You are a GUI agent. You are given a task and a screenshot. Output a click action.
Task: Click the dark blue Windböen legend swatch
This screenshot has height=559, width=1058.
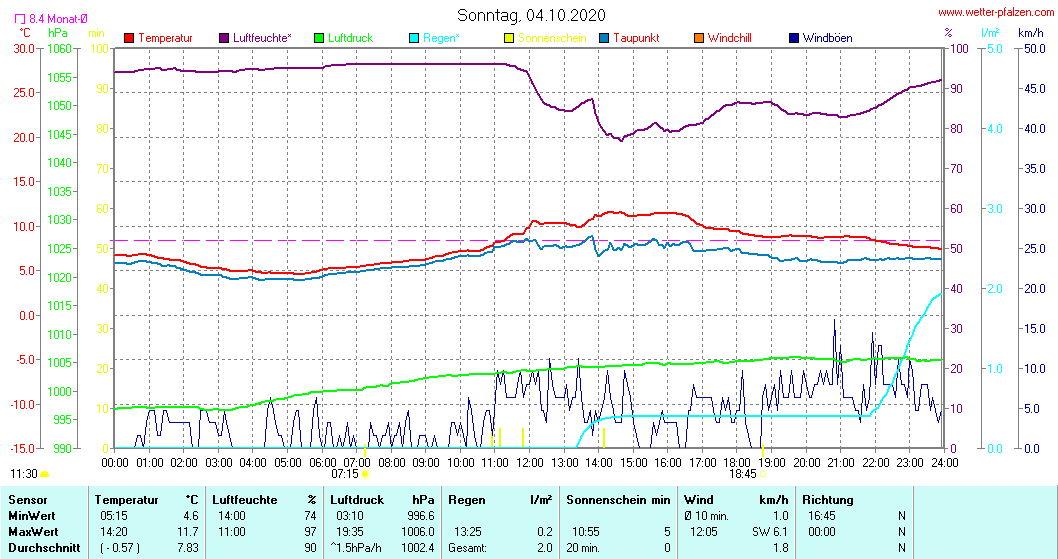(794, 38)
